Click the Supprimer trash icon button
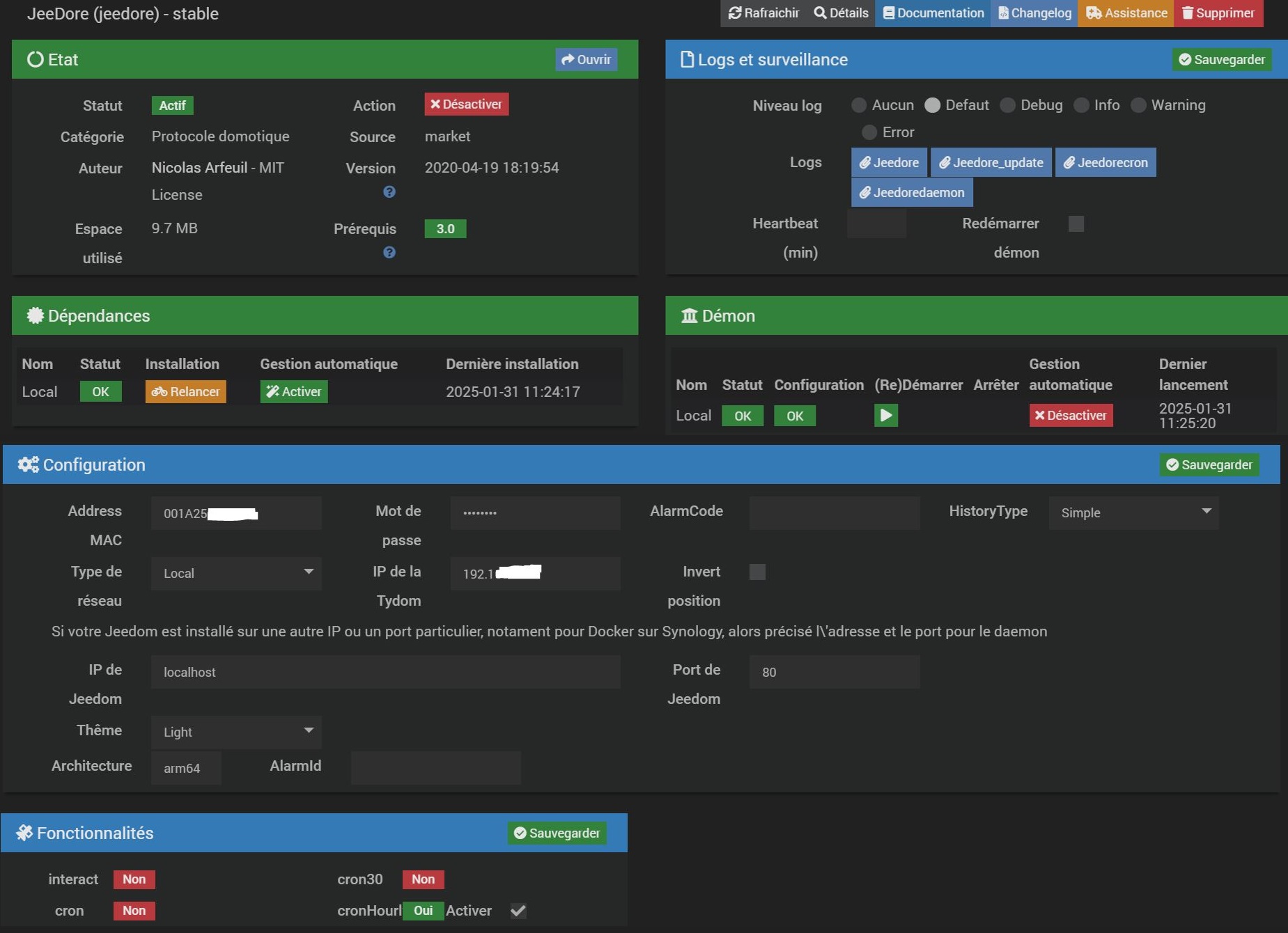Screen dimensions: 1288x933 (1218, 13)
